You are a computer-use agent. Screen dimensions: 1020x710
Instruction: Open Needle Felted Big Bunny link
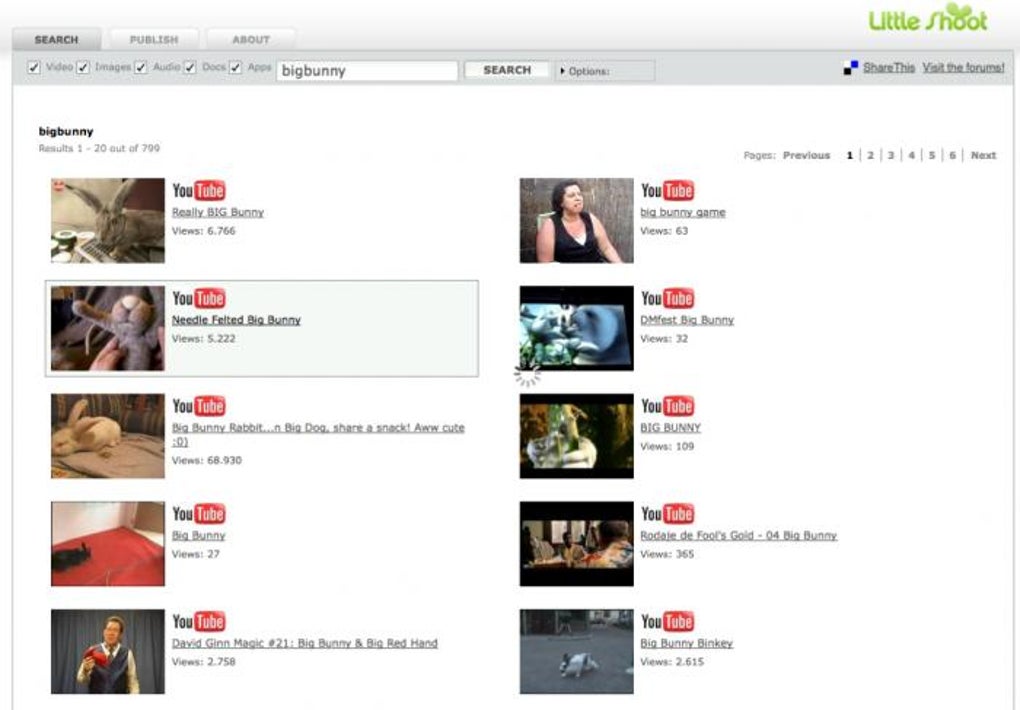pyautogui.click(x=236, y=320)
